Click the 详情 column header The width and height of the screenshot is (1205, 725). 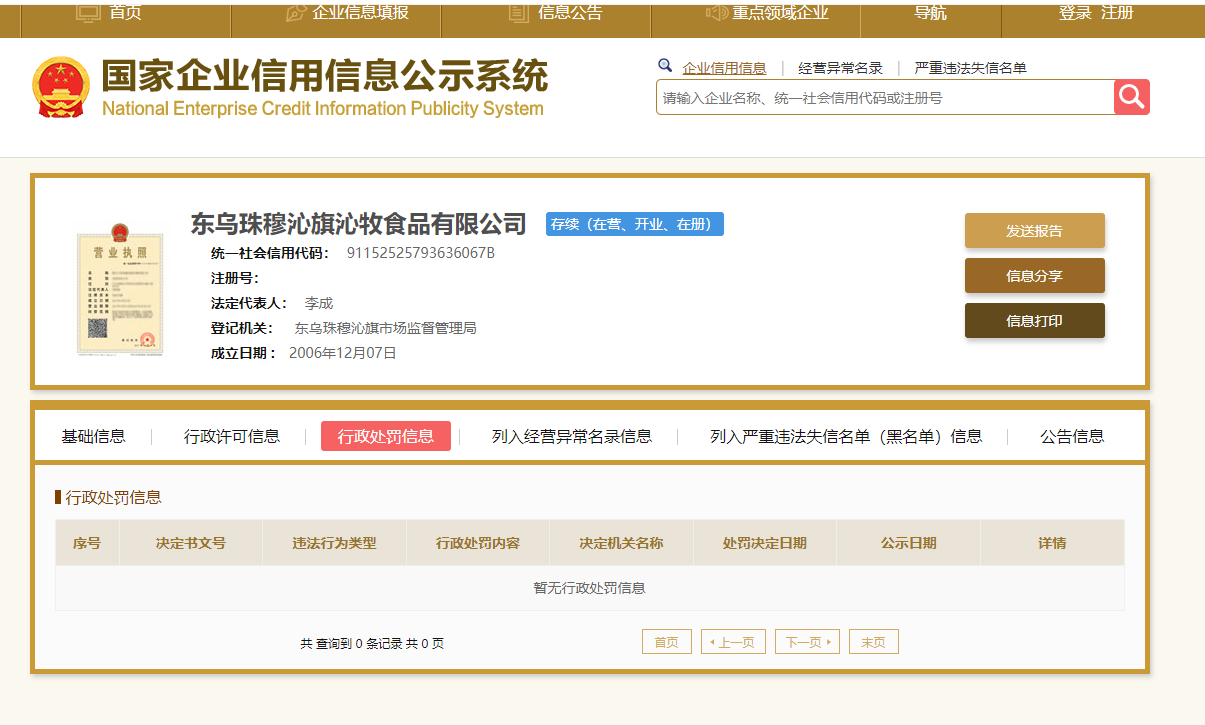coord(1052,543)
